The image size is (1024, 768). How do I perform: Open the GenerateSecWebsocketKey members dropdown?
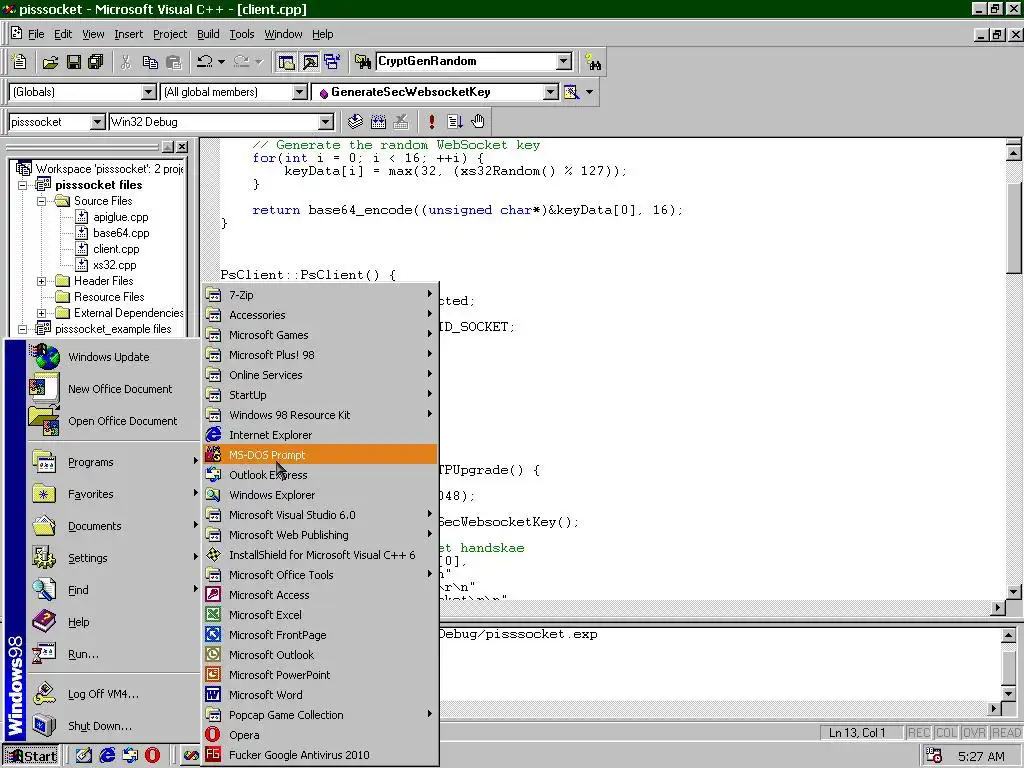coord(551,92)
